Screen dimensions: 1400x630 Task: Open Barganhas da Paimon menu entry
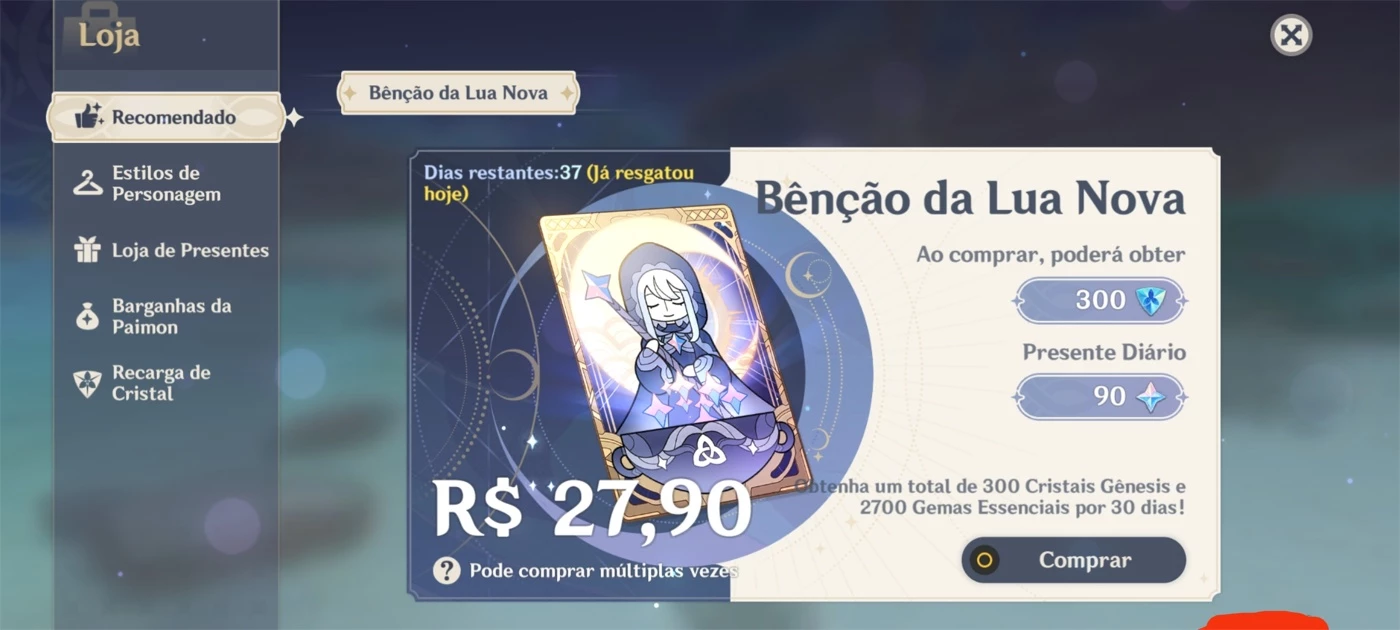[x=166, y=316]
